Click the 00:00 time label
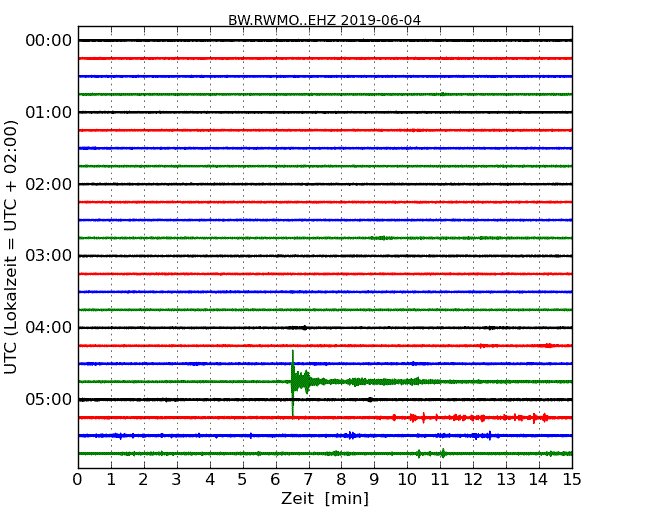This screenshot has height=520, width=650. coord(49,41)
